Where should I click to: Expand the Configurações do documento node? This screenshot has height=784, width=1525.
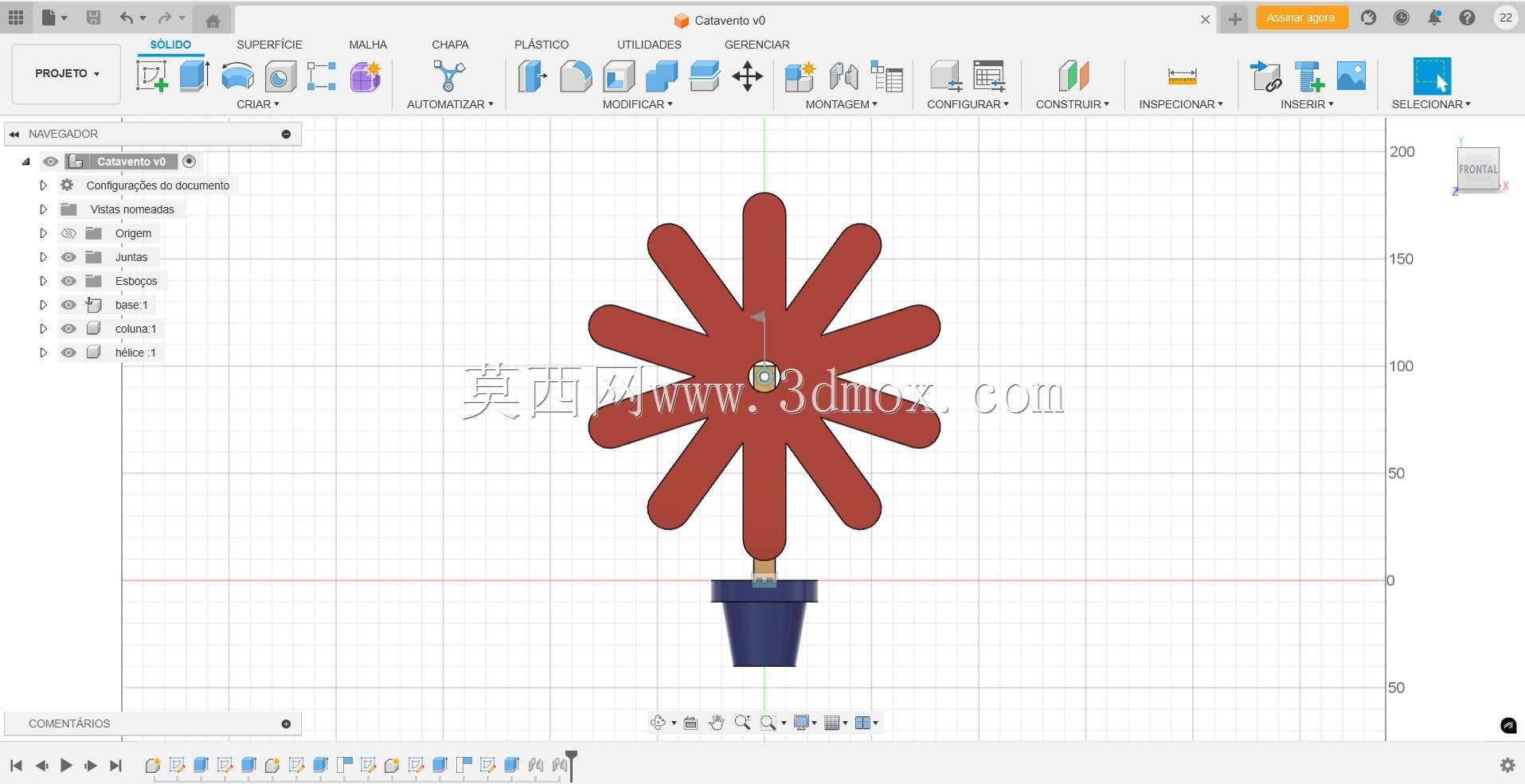click(44, 185)
